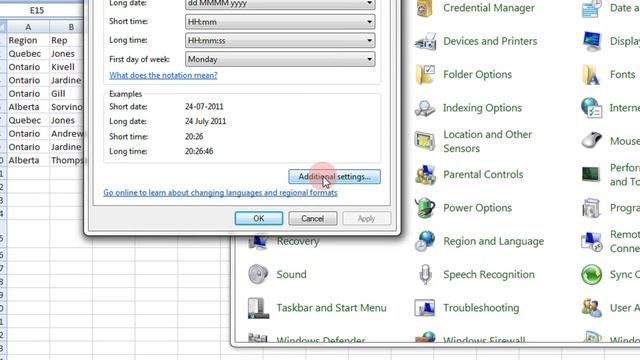Open Date and Time icon

click(x=591, y=8)
